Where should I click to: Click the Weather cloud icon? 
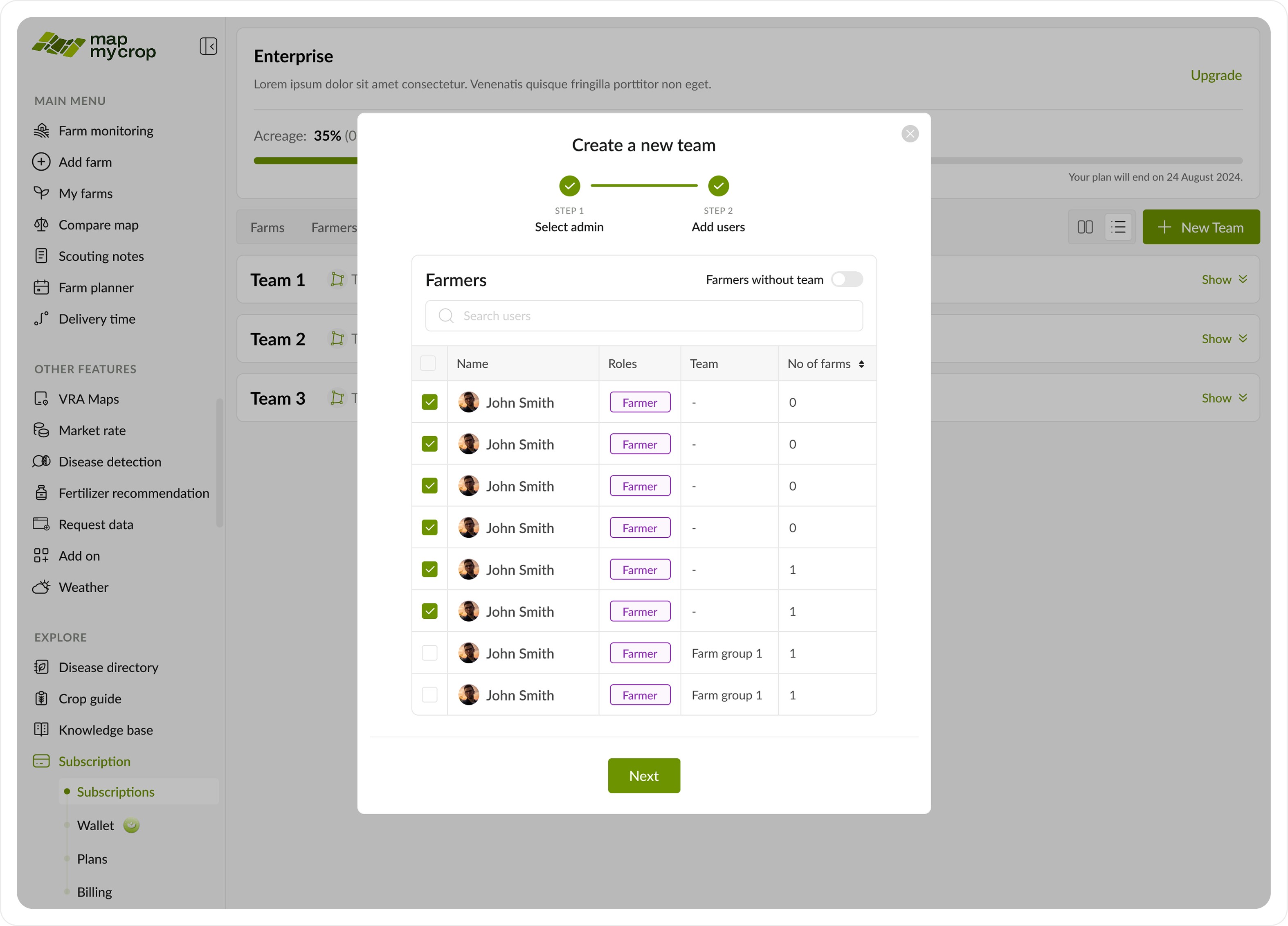[x=41, y=587]
